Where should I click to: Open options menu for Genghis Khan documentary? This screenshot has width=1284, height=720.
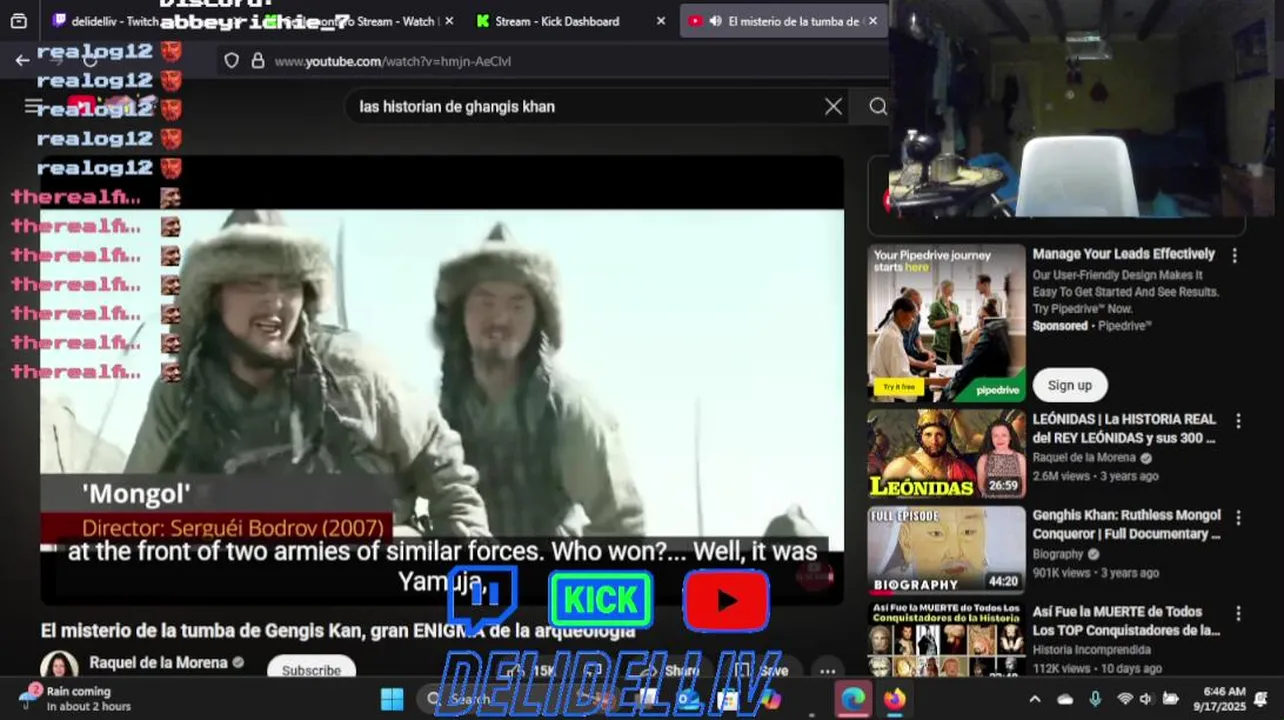tap(1238, 518)
